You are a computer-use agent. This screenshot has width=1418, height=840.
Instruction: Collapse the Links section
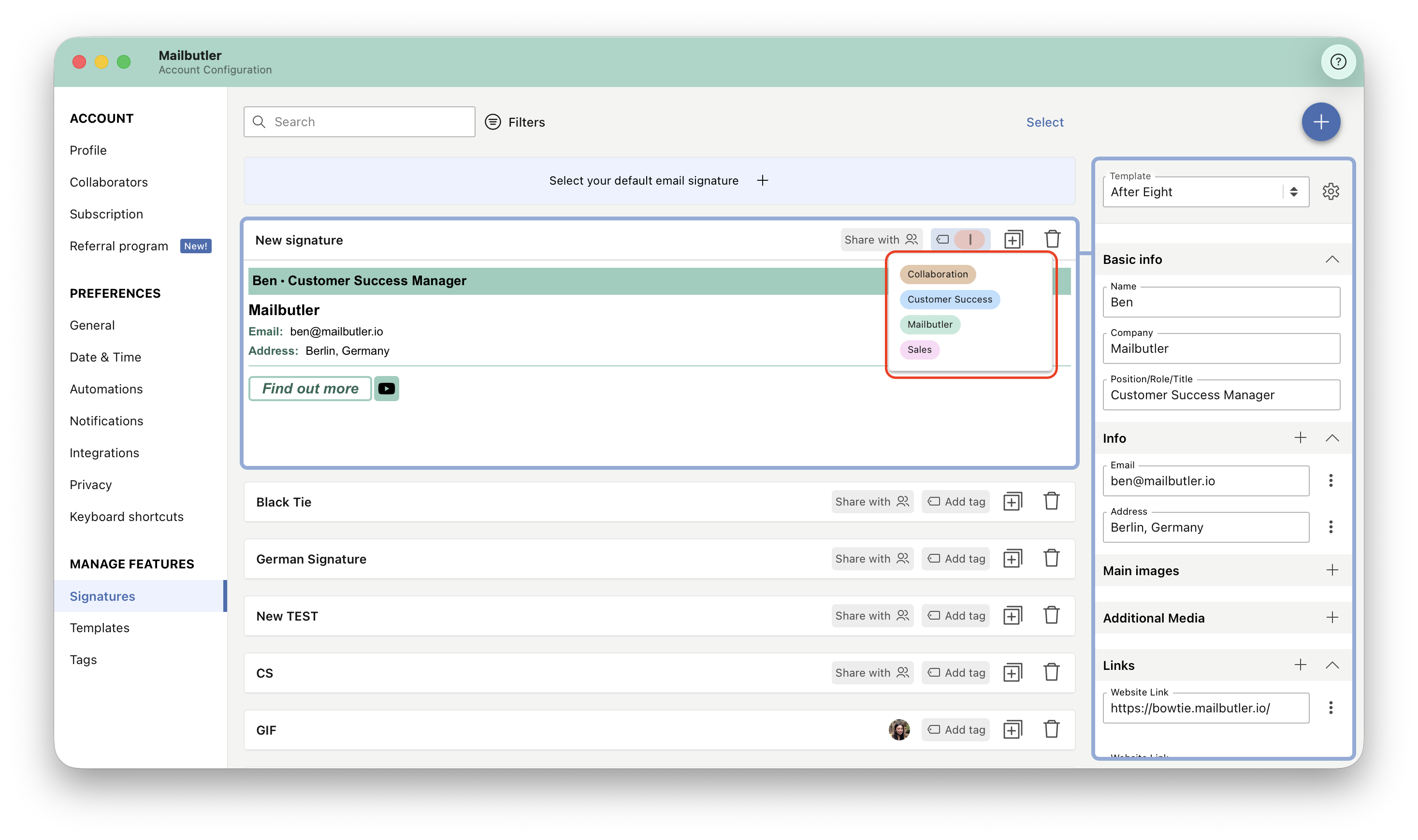[1332, 665]
